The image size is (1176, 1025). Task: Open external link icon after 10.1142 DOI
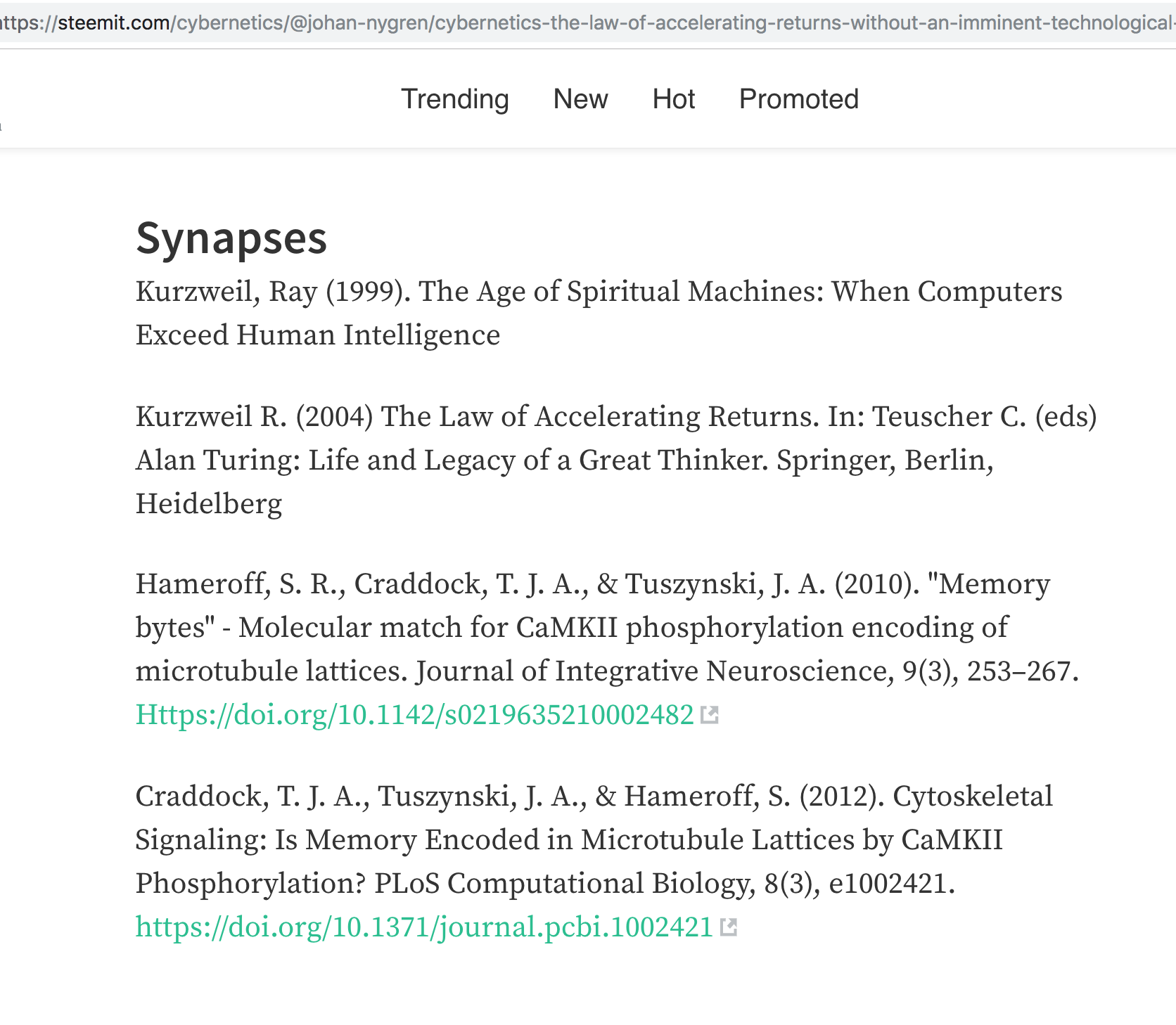pyautogui.click(x=710, y=715)
